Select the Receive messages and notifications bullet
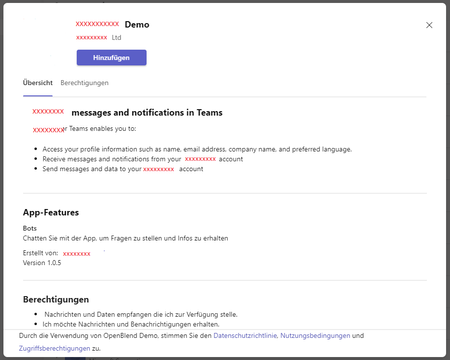Image resolution: width=450 pixels, height=360 pixels. pos(143,159)
